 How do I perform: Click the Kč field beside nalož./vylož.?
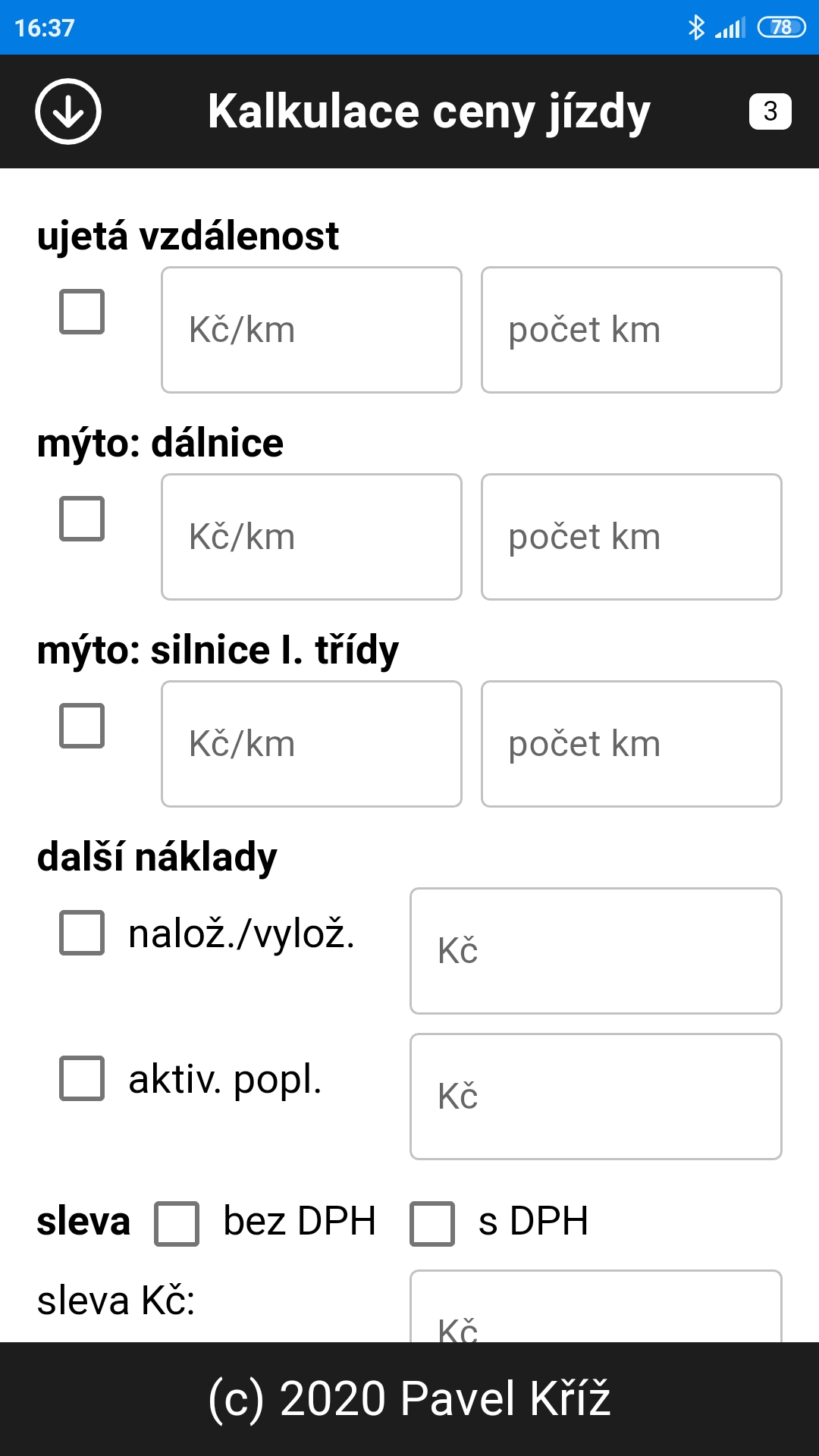click(x=596, y=951)
